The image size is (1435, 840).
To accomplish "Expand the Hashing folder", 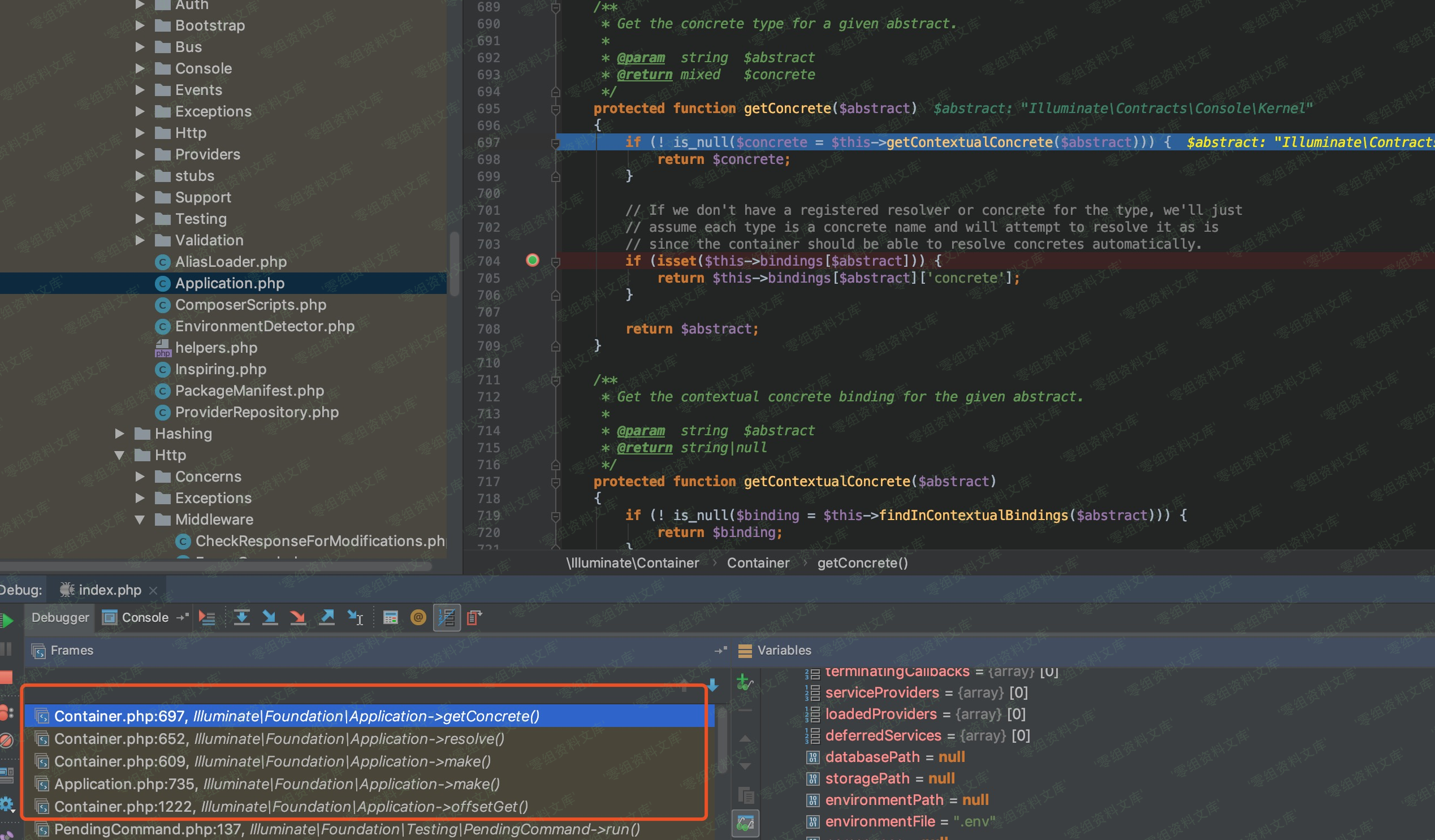I will pyautogui.click(x=120, y=434).
